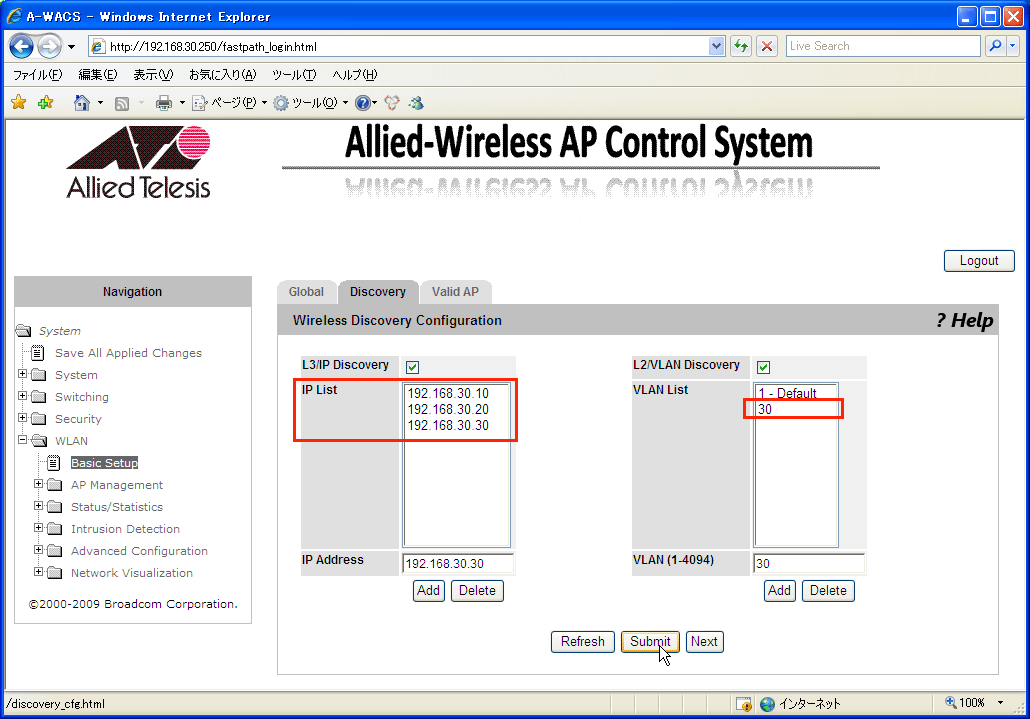Viewport: 1030px width, 719px height.
Task: Click the RSS feeds icon
Action: click(122, 103)
